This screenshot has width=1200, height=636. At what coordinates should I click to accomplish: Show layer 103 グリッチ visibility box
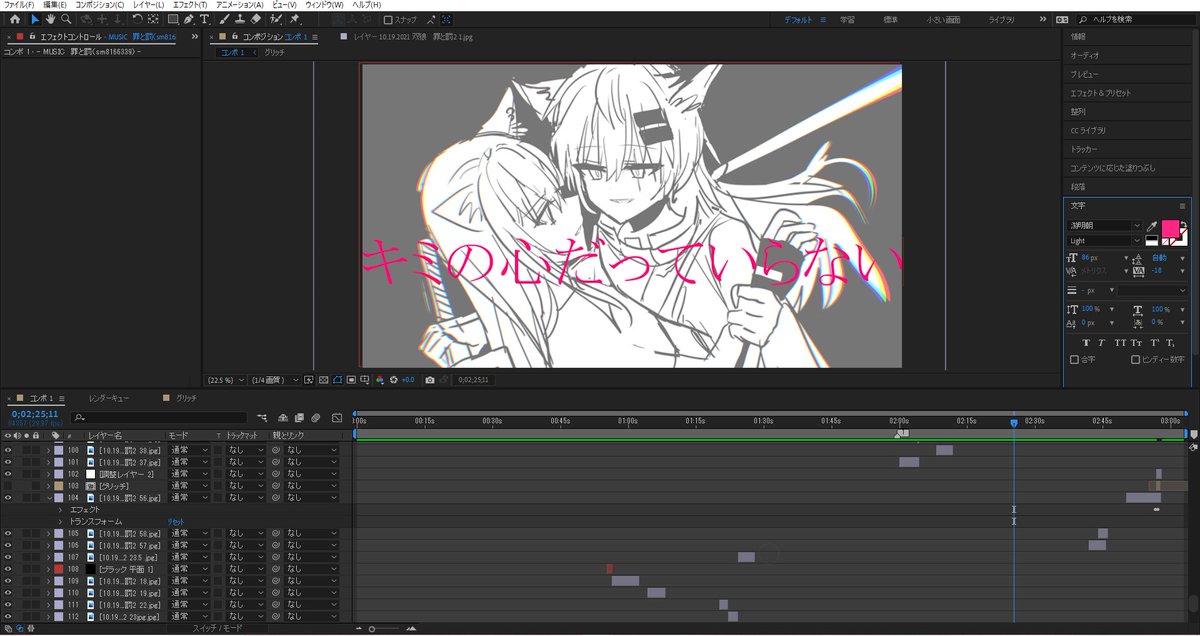coord(8,486)
